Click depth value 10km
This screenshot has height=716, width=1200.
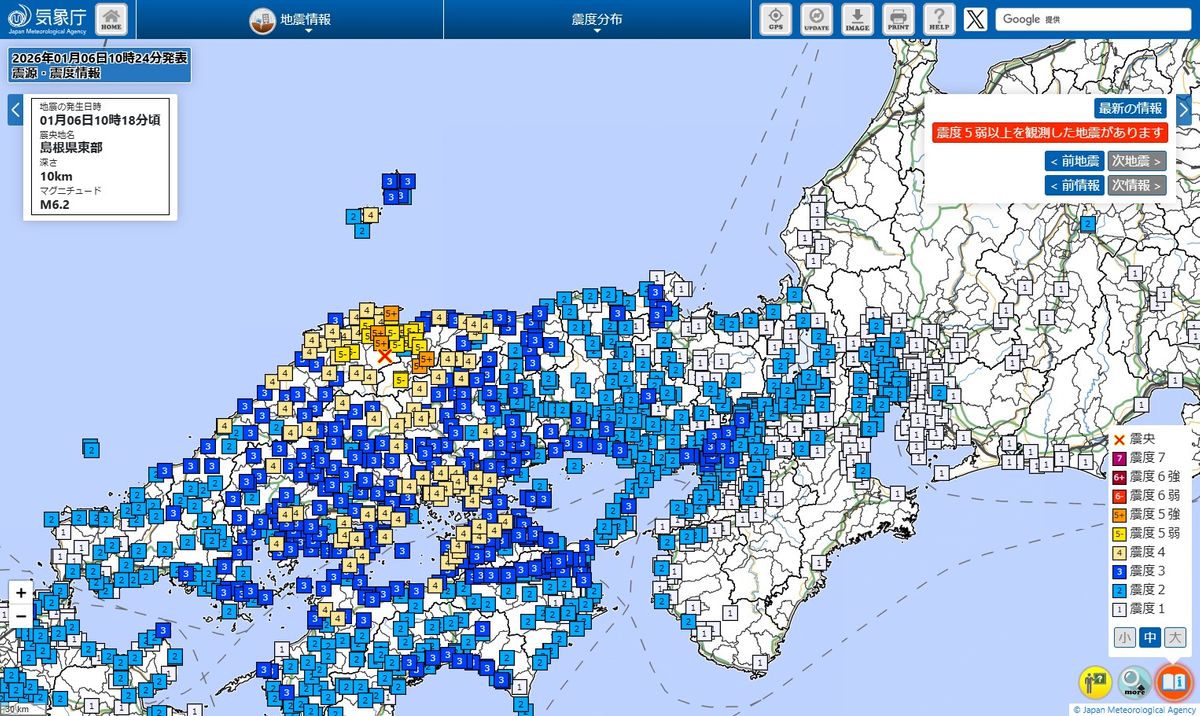point(56,176)
